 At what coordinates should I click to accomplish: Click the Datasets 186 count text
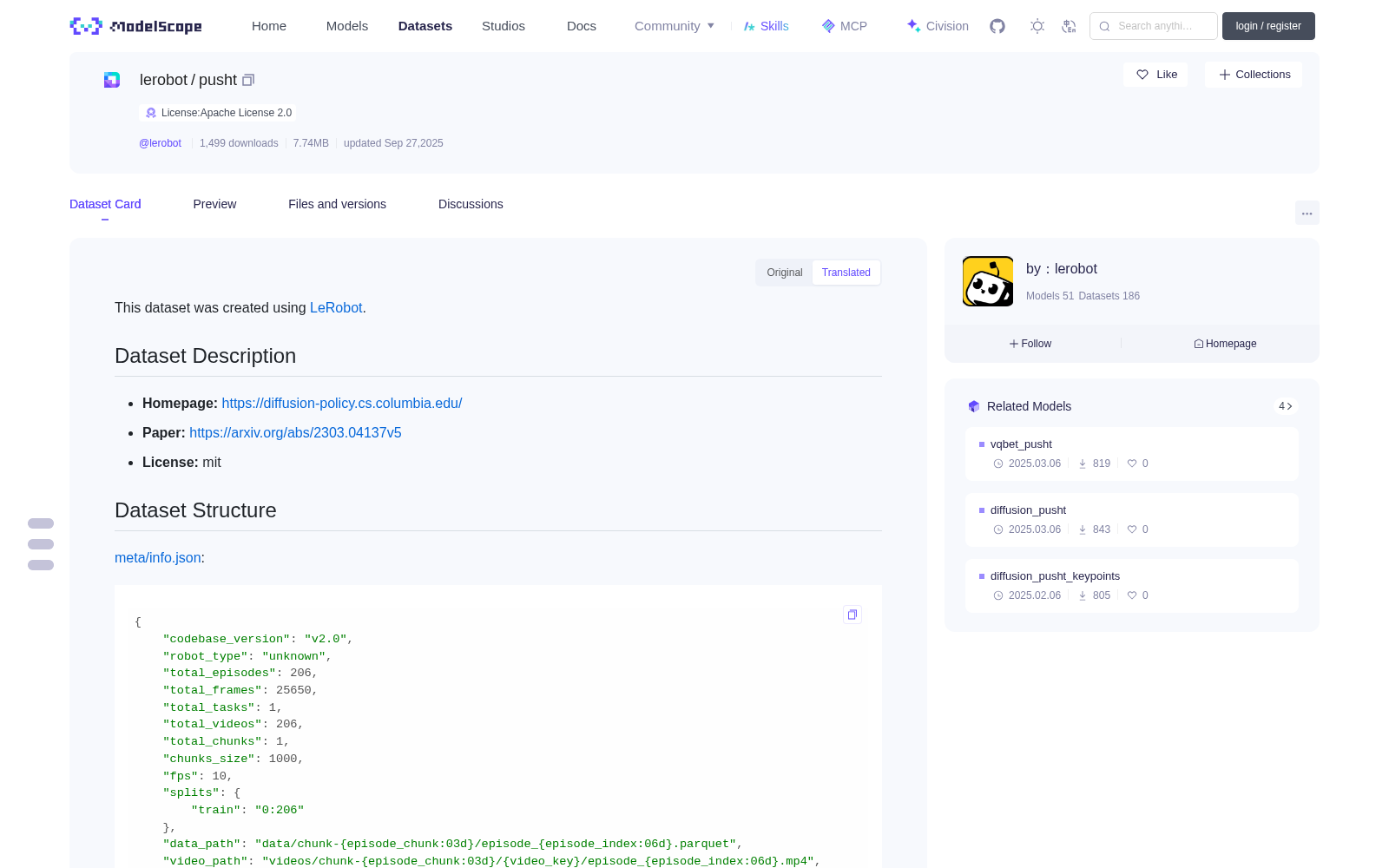(x=1109, y=296)
